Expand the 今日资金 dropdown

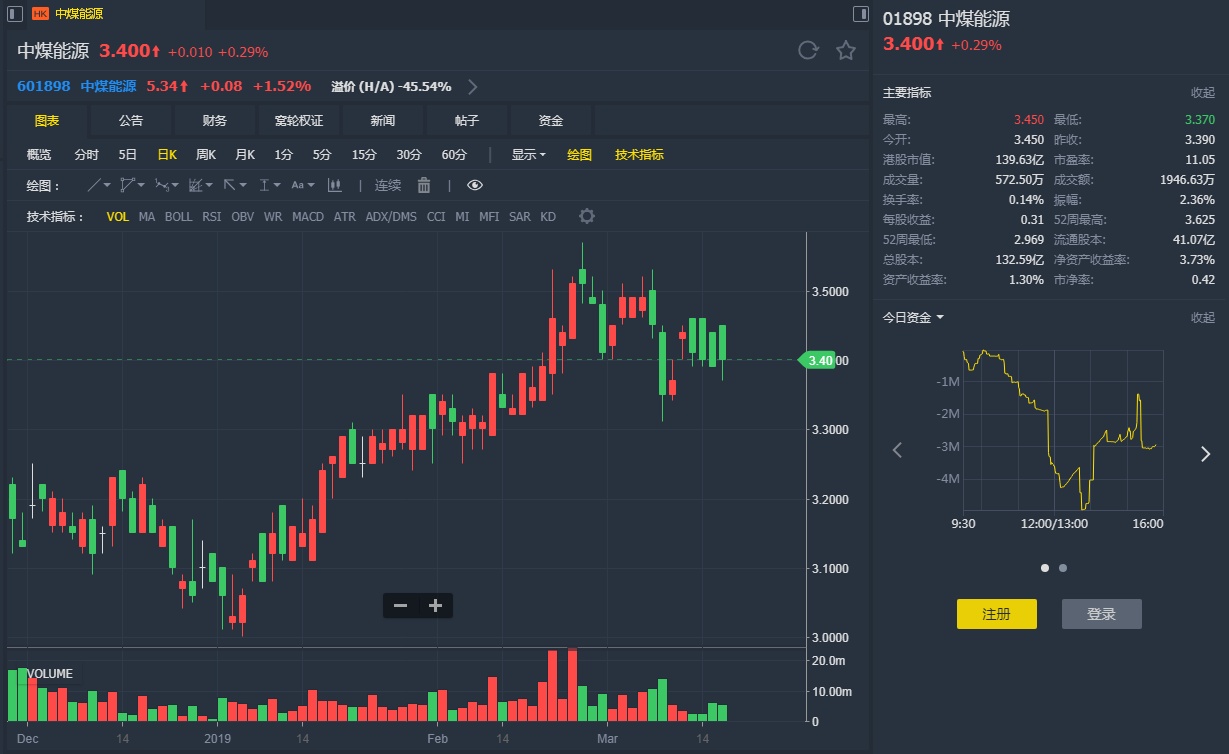pyautogui.click(x=913, y=318)
